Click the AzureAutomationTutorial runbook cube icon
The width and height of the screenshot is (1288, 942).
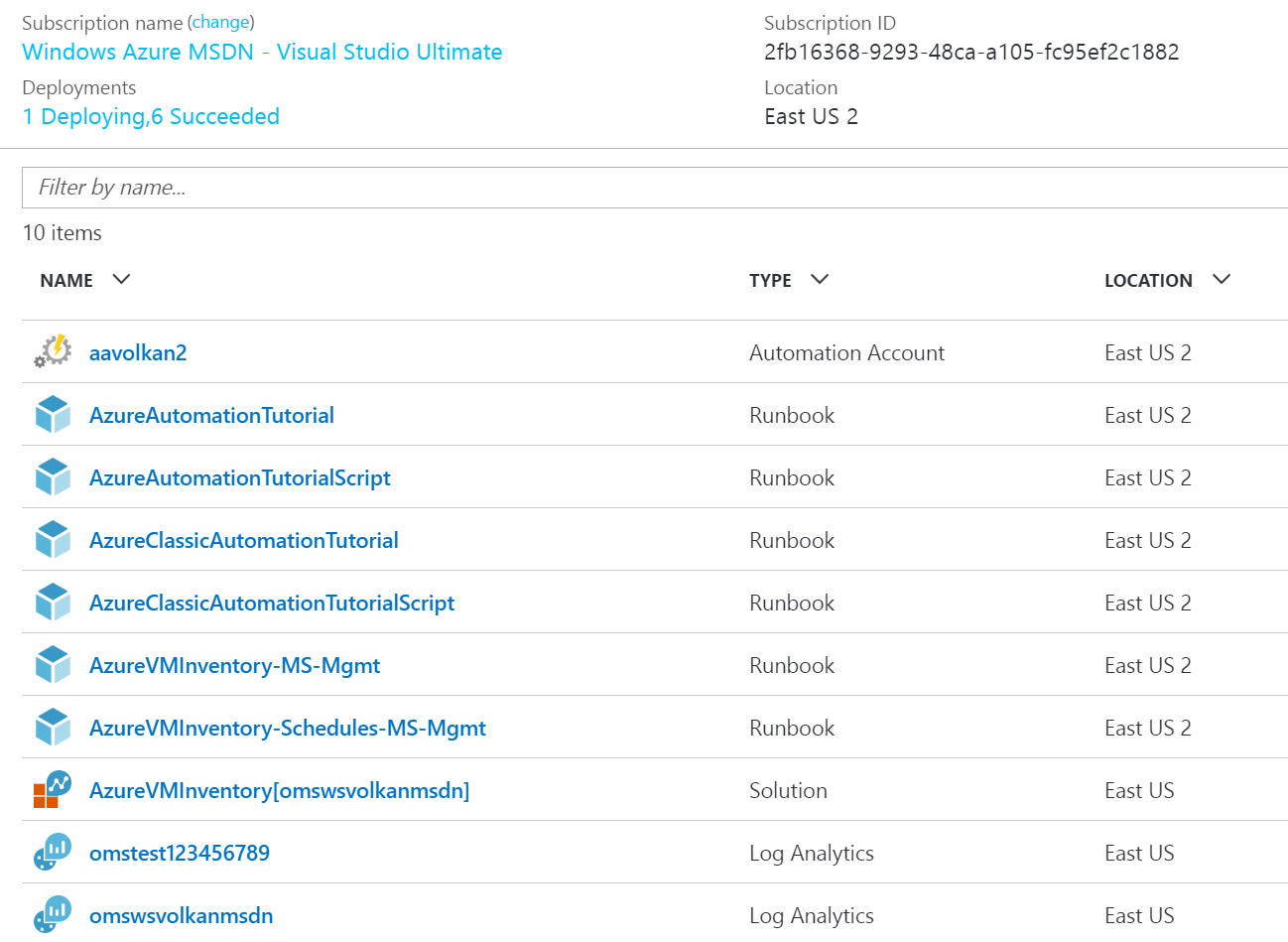[53, 415]
